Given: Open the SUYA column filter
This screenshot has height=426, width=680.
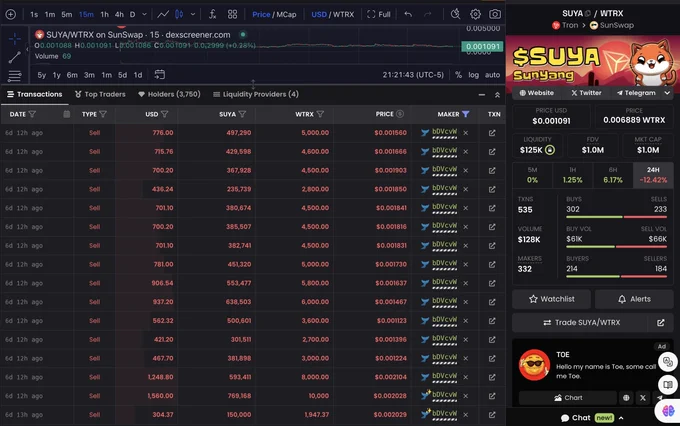Looking at the screenshot, I should tap(242, 114).
